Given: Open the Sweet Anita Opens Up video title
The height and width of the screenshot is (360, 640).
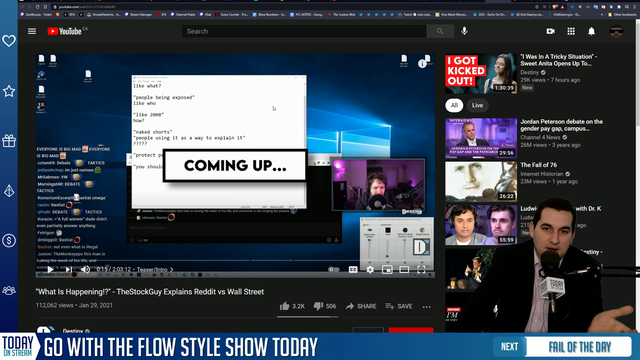Looking at the screenshot, I should pyautogui.click(x=558, y=60).
